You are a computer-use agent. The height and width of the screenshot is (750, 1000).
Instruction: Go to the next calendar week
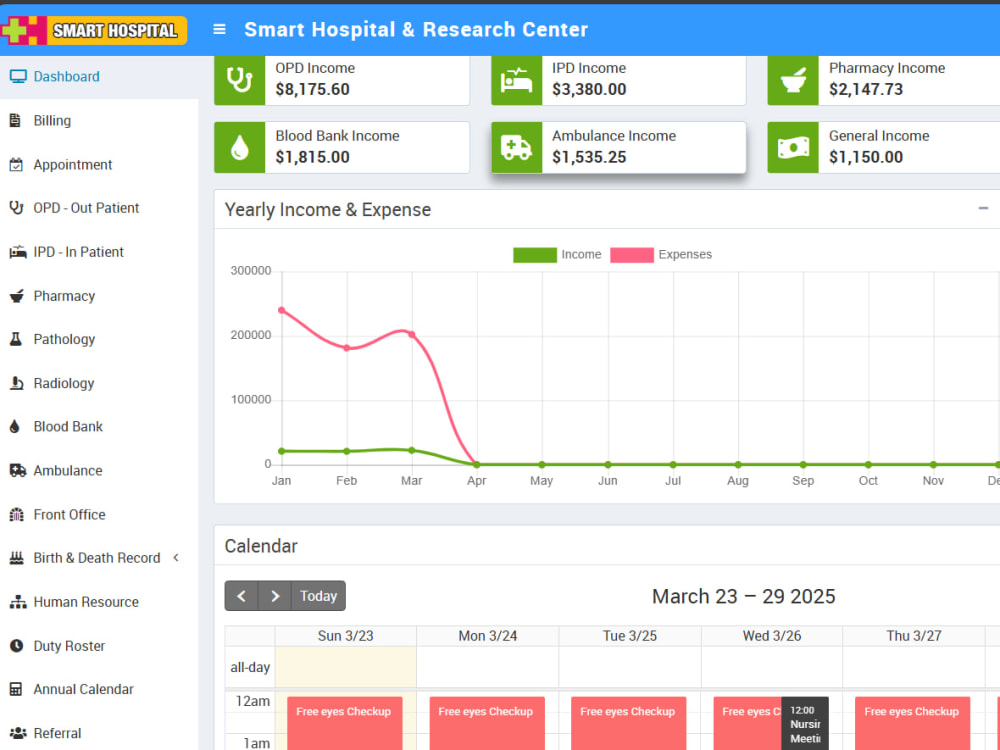(275, 596)
